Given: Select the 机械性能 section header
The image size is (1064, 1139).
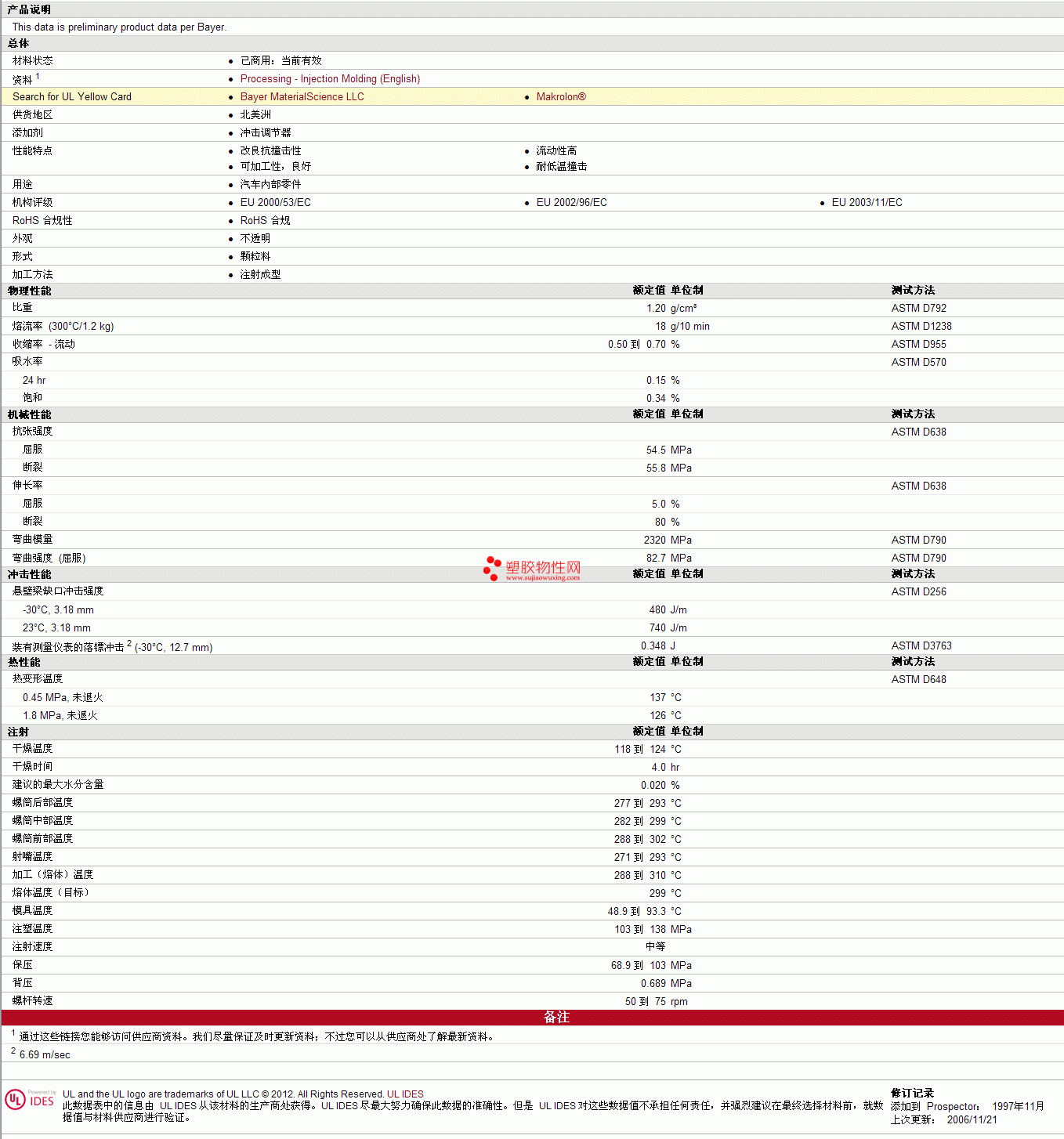Looking at the screenshot, I should pyautogui.click(x=29, y=414).
